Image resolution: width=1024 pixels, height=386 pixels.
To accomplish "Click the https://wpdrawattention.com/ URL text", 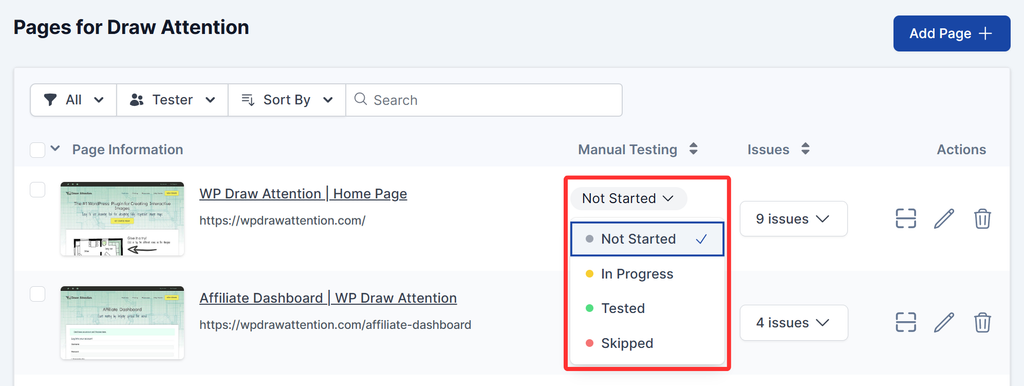I will pyautogui.click(x=282, y=221).
